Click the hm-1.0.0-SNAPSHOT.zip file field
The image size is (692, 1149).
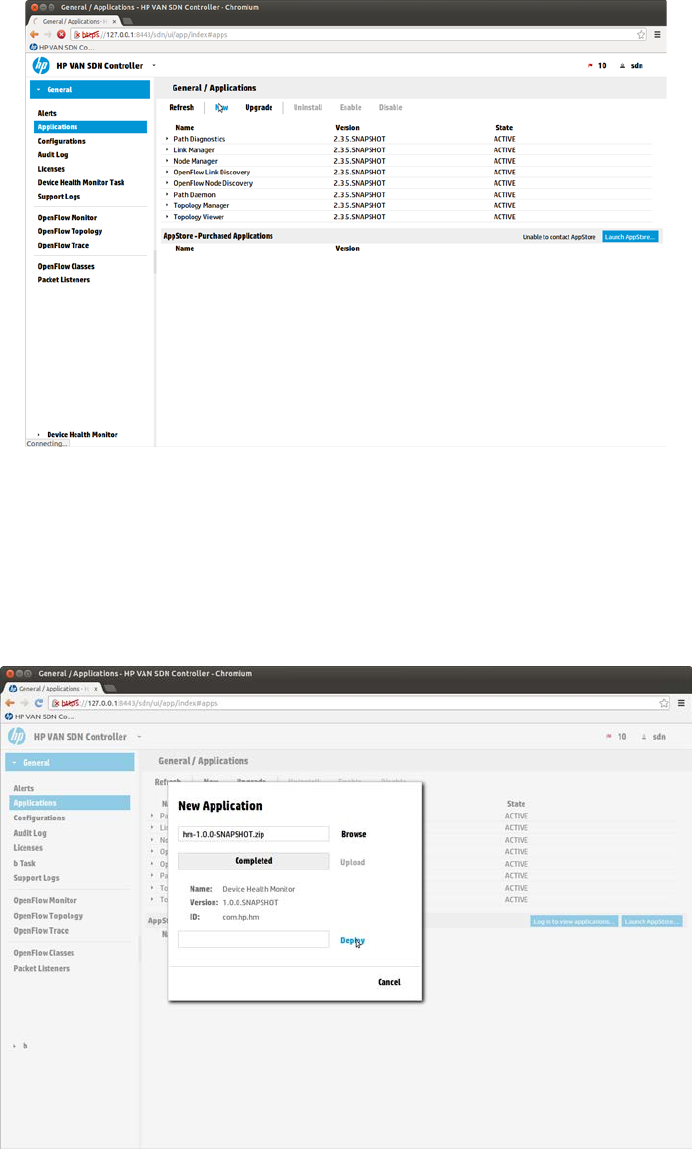pos(254,834)
